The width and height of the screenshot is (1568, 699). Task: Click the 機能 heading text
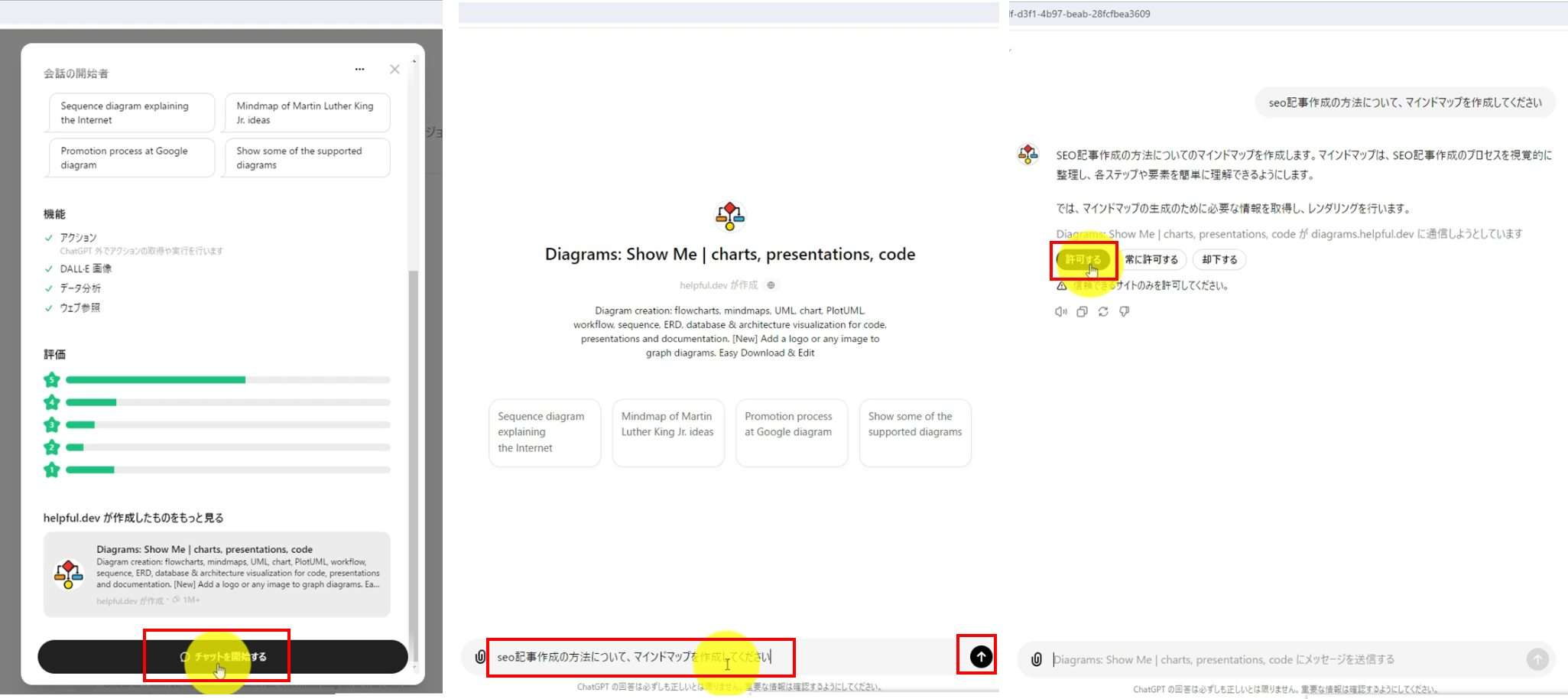coord(54,214)
